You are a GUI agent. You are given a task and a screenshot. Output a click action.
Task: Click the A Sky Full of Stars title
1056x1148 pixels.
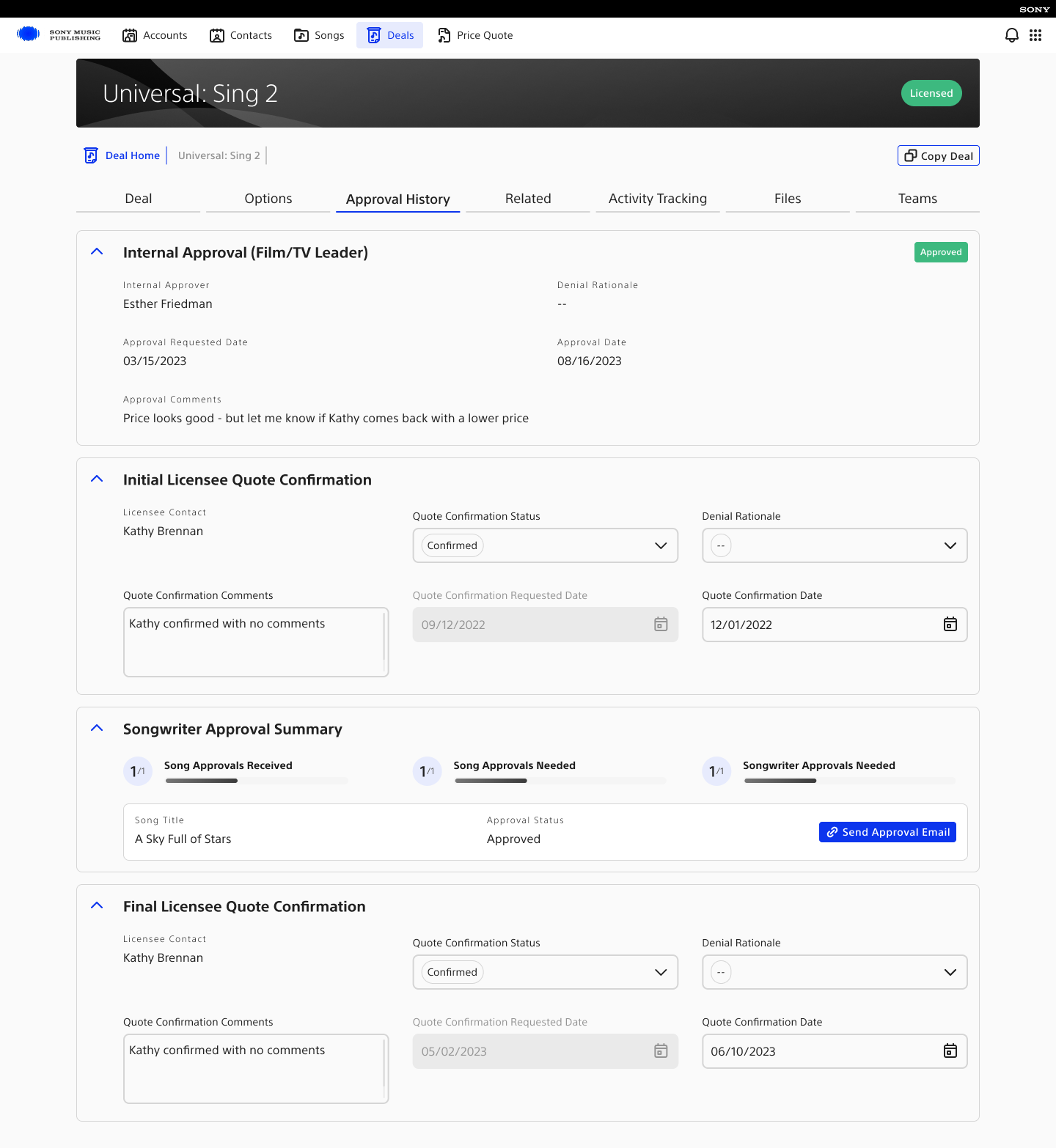[x=183, y=839]
